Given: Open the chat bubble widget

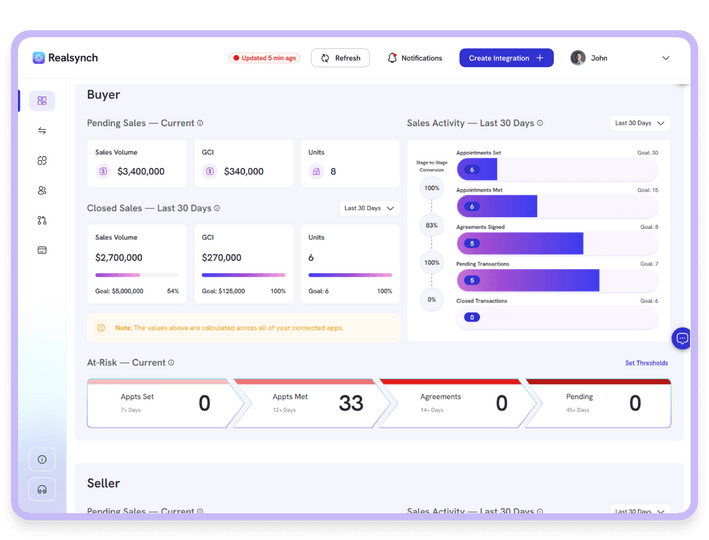Looking at the screenshot, I should pos(682,339).
